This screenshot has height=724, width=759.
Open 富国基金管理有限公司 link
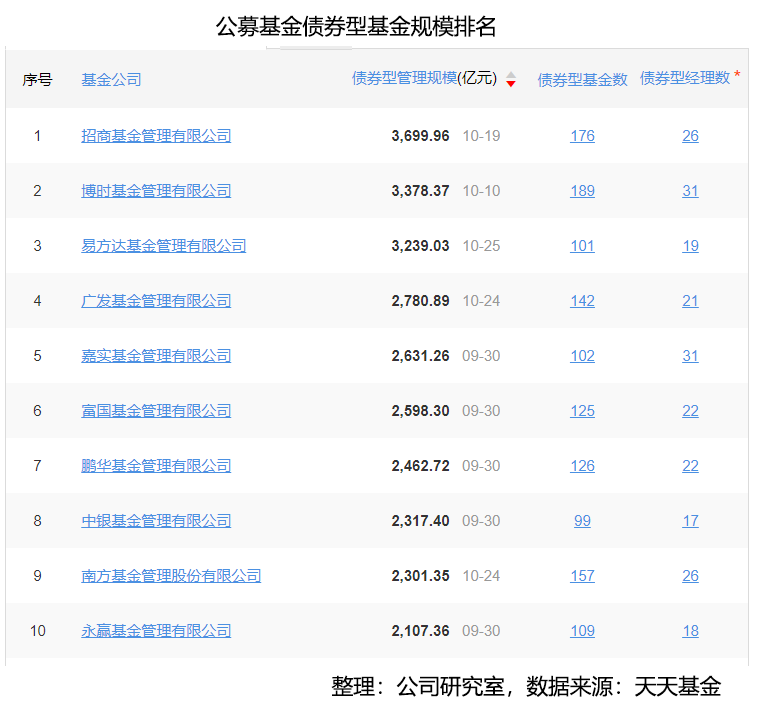[x=156, y=411]
